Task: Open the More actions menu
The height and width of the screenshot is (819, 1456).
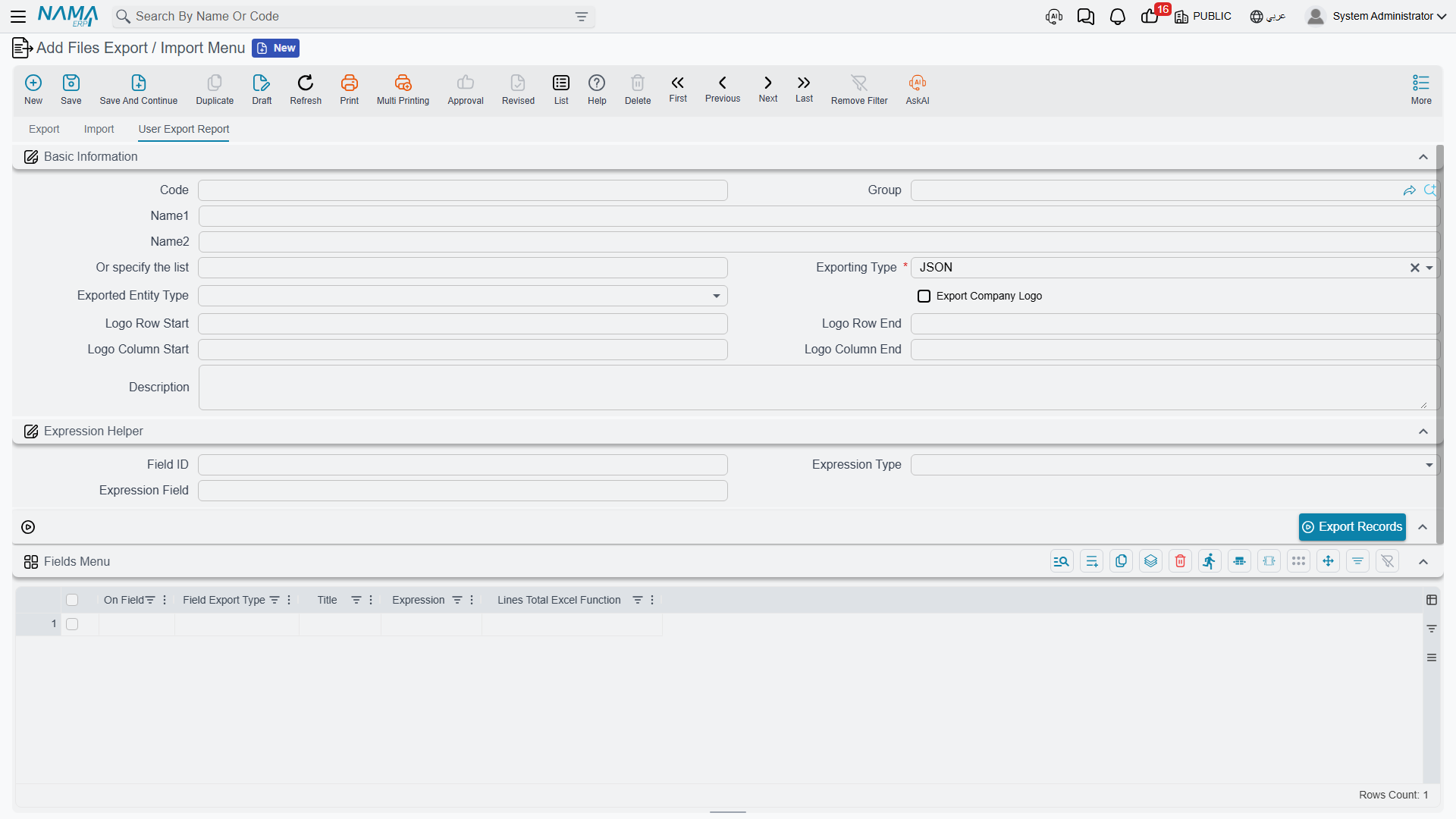Action: pos(1421,89)
